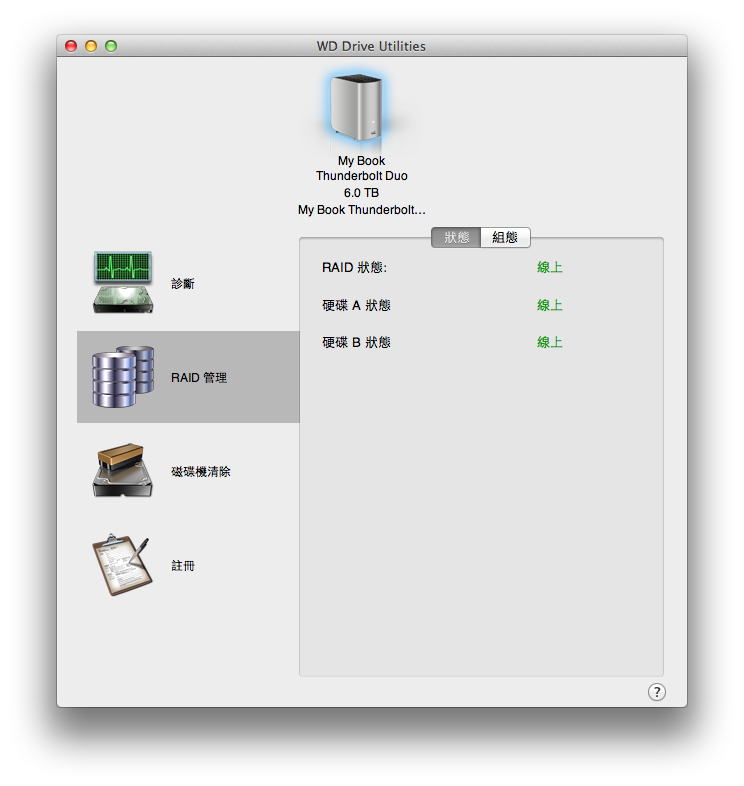Screen dimensions: 744x786
Task: Click the 硬碟 A 狀態 線上 value
Action: (549, 305)
